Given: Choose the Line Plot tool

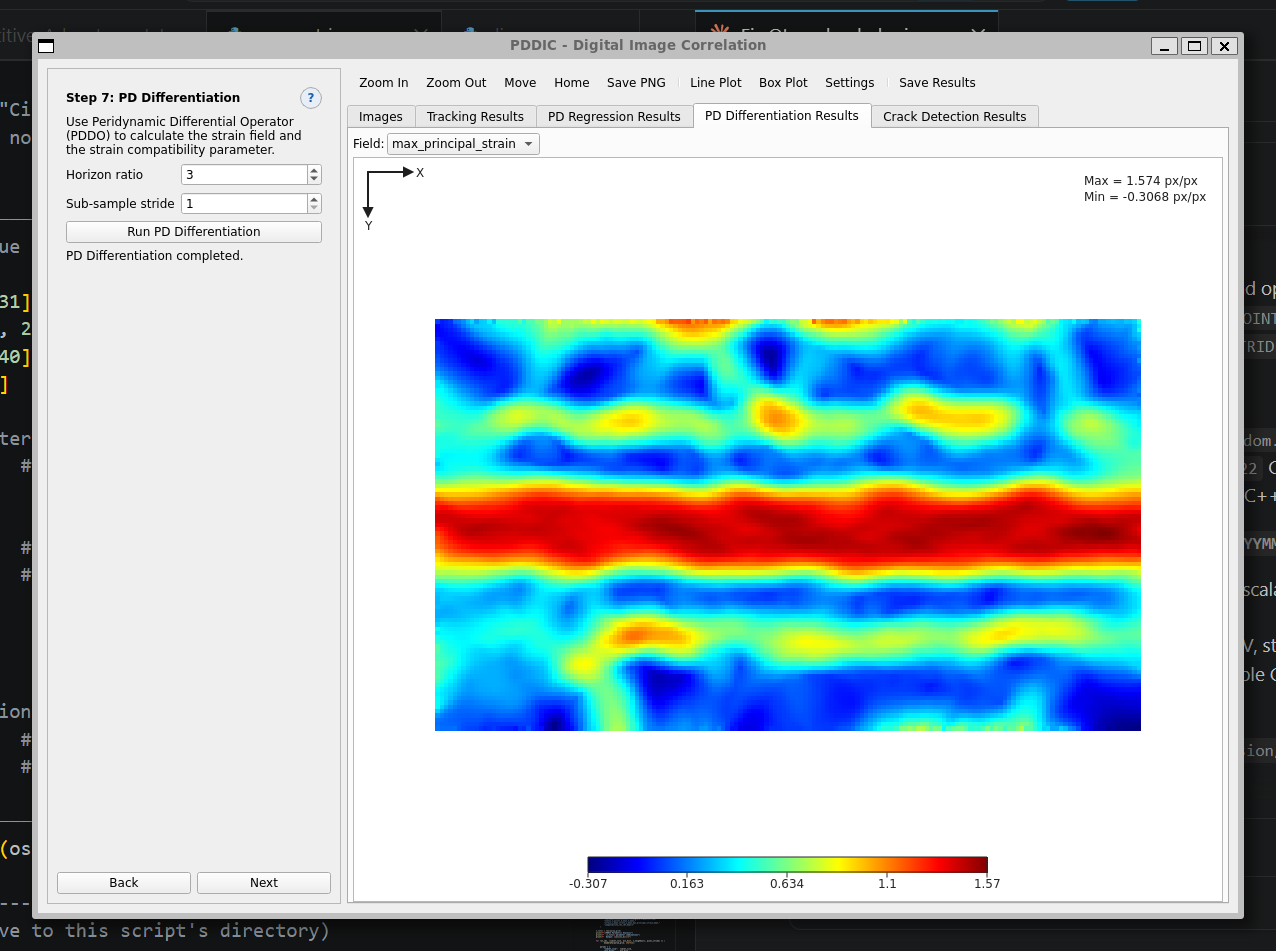Looking at the screenshot, I should pyautogui.click(x=716, y=83).
